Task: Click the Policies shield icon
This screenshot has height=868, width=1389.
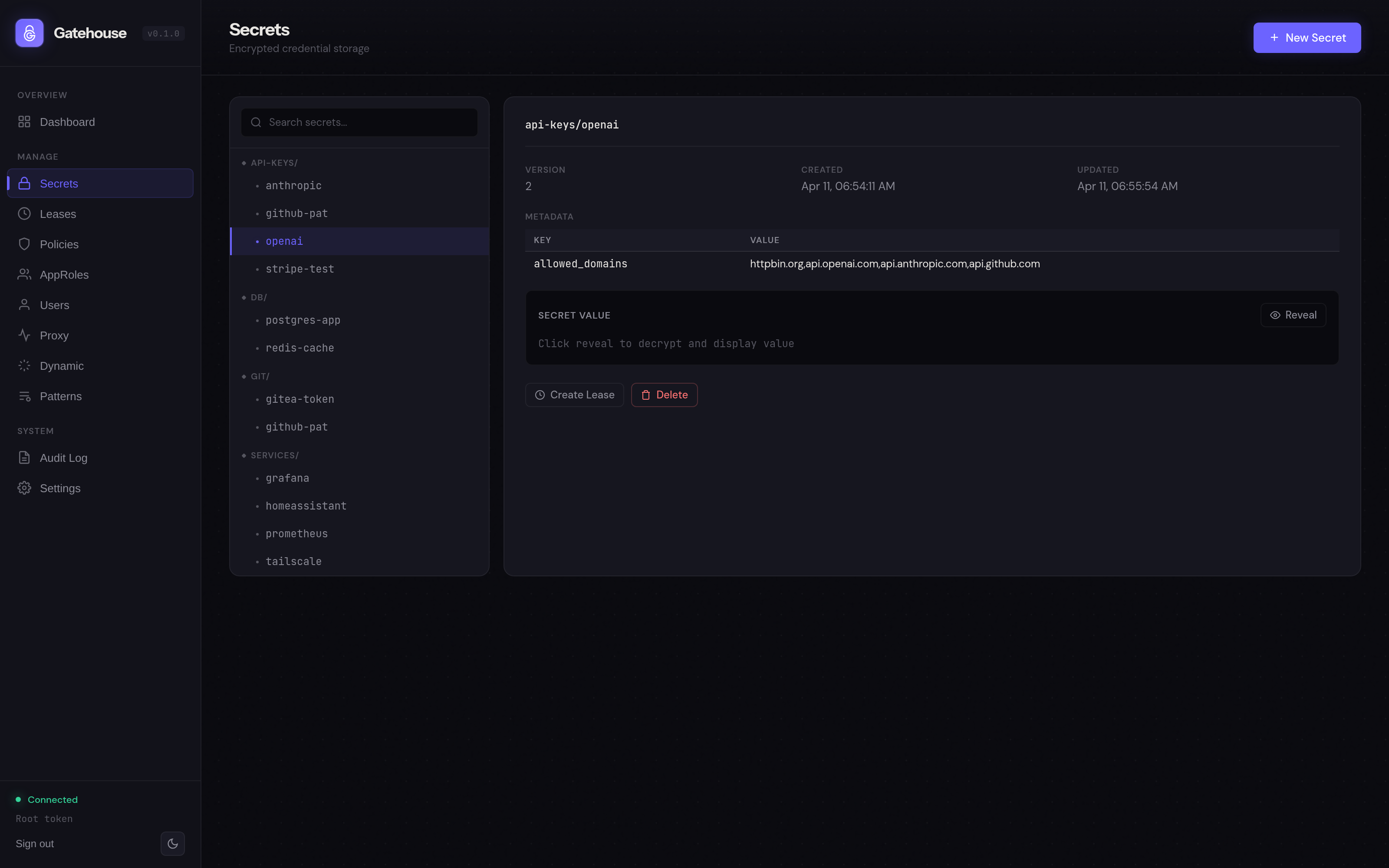Action: click(24, 244)
